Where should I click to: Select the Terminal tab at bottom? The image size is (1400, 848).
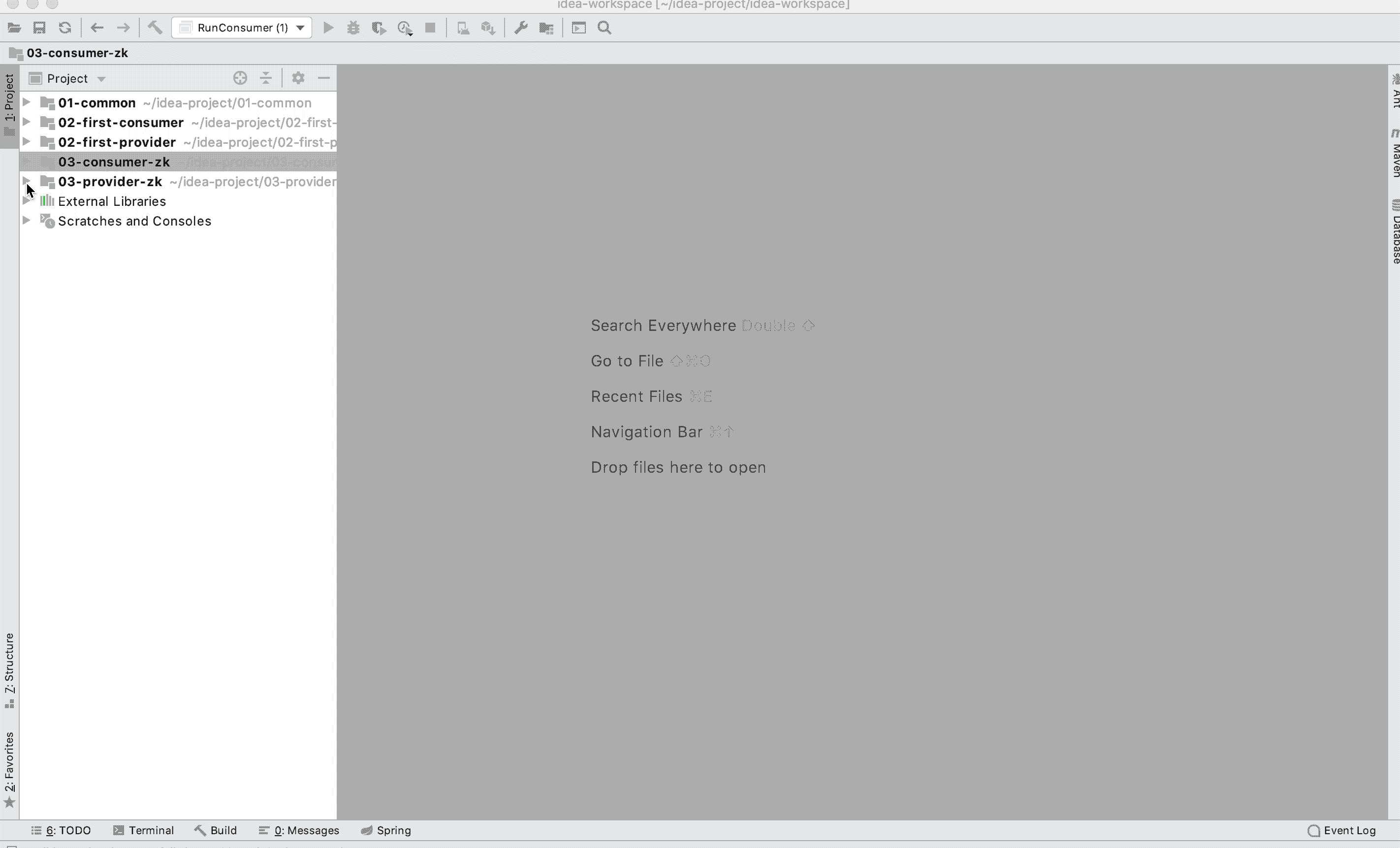pos(145,830)
